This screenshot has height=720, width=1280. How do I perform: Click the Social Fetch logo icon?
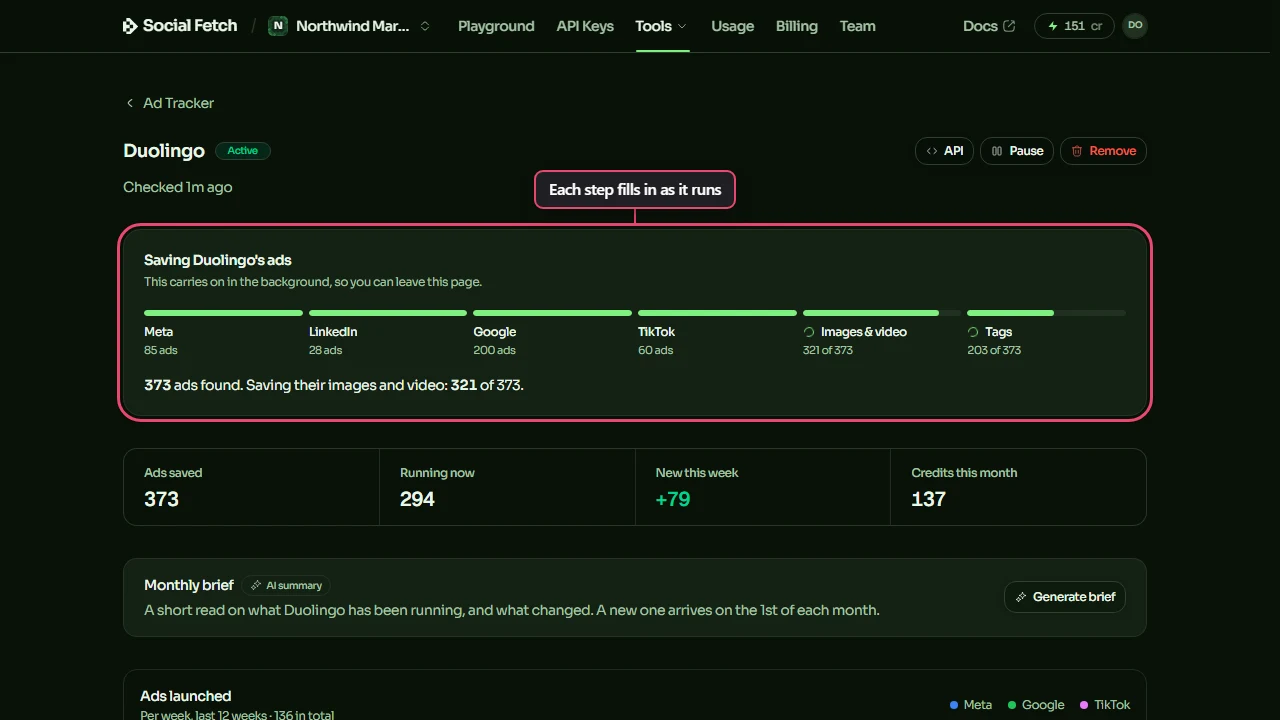tap(130, 26)
